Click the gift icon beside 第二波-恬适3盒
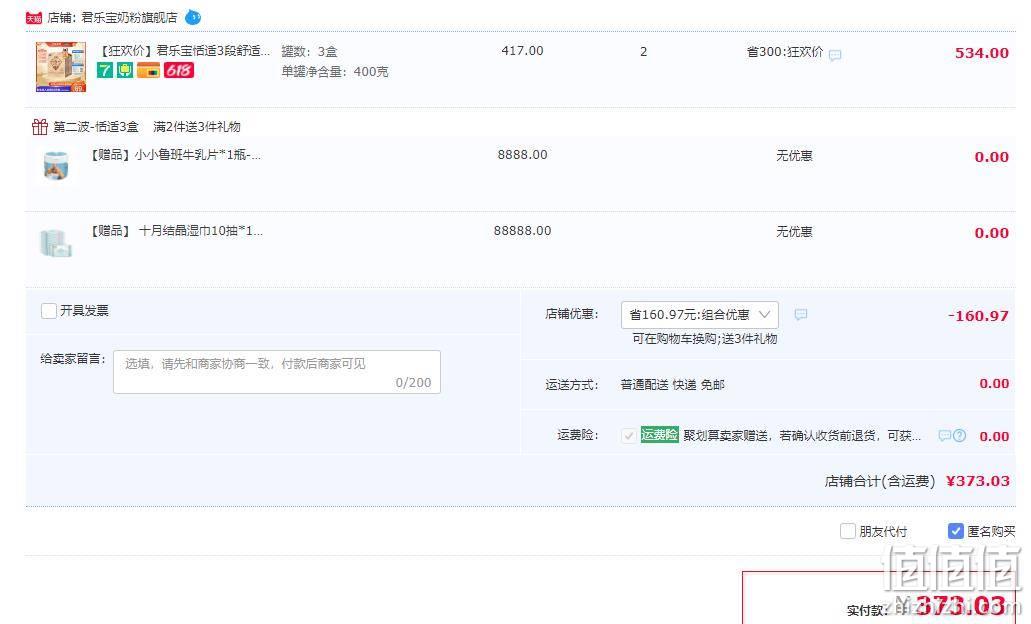This screenshot has width=1031, height=624. (x=40, y=126)
